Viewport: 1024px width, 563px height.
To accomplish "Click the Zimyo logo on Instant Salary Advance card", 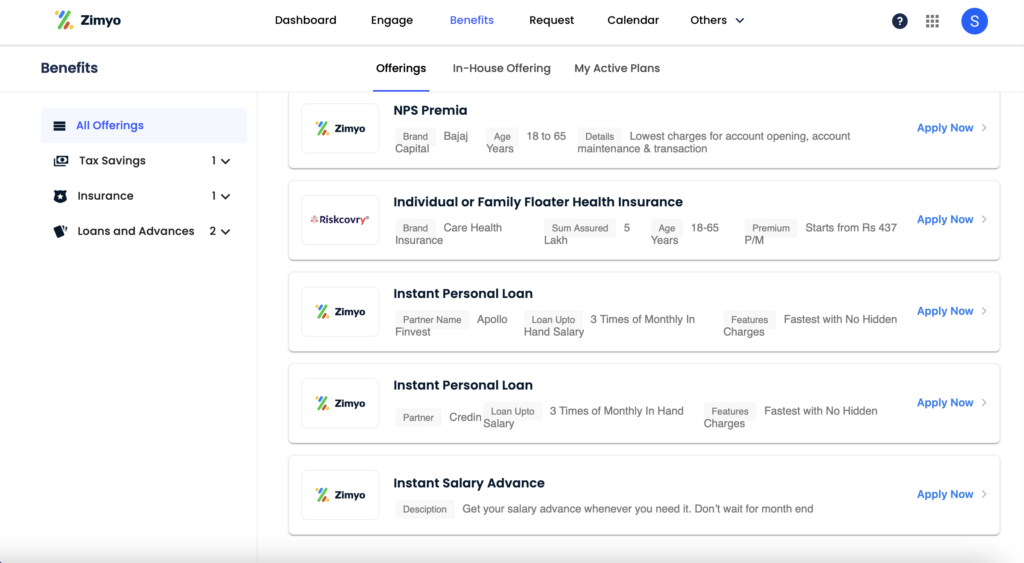I will point(340,494).
